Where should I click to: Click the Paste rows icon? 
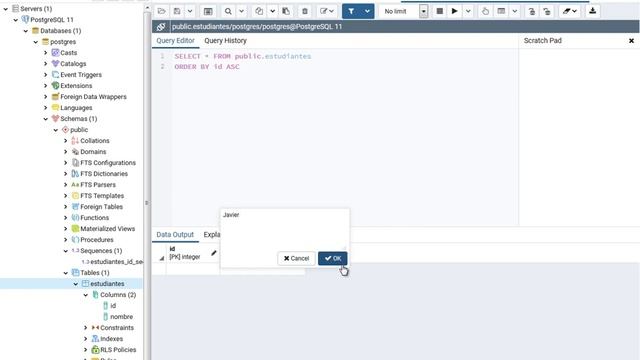point(286,11)
